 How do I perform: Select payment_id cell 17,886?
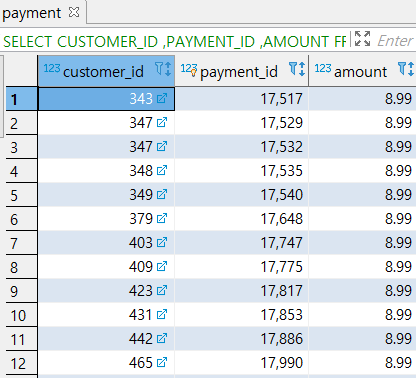click(x=242, y=339)
